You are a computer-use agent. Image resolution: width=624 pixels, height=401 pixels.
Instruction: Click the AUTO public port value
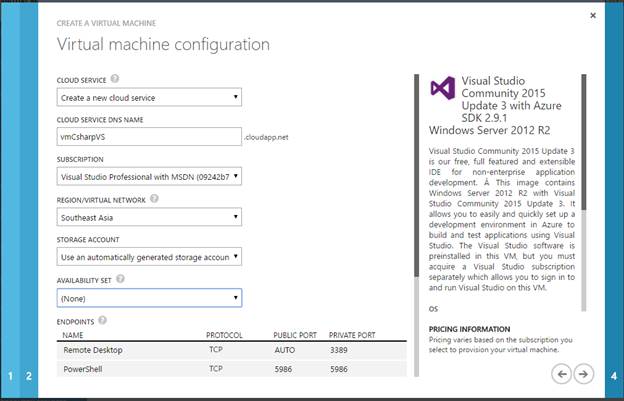(285, 350)
